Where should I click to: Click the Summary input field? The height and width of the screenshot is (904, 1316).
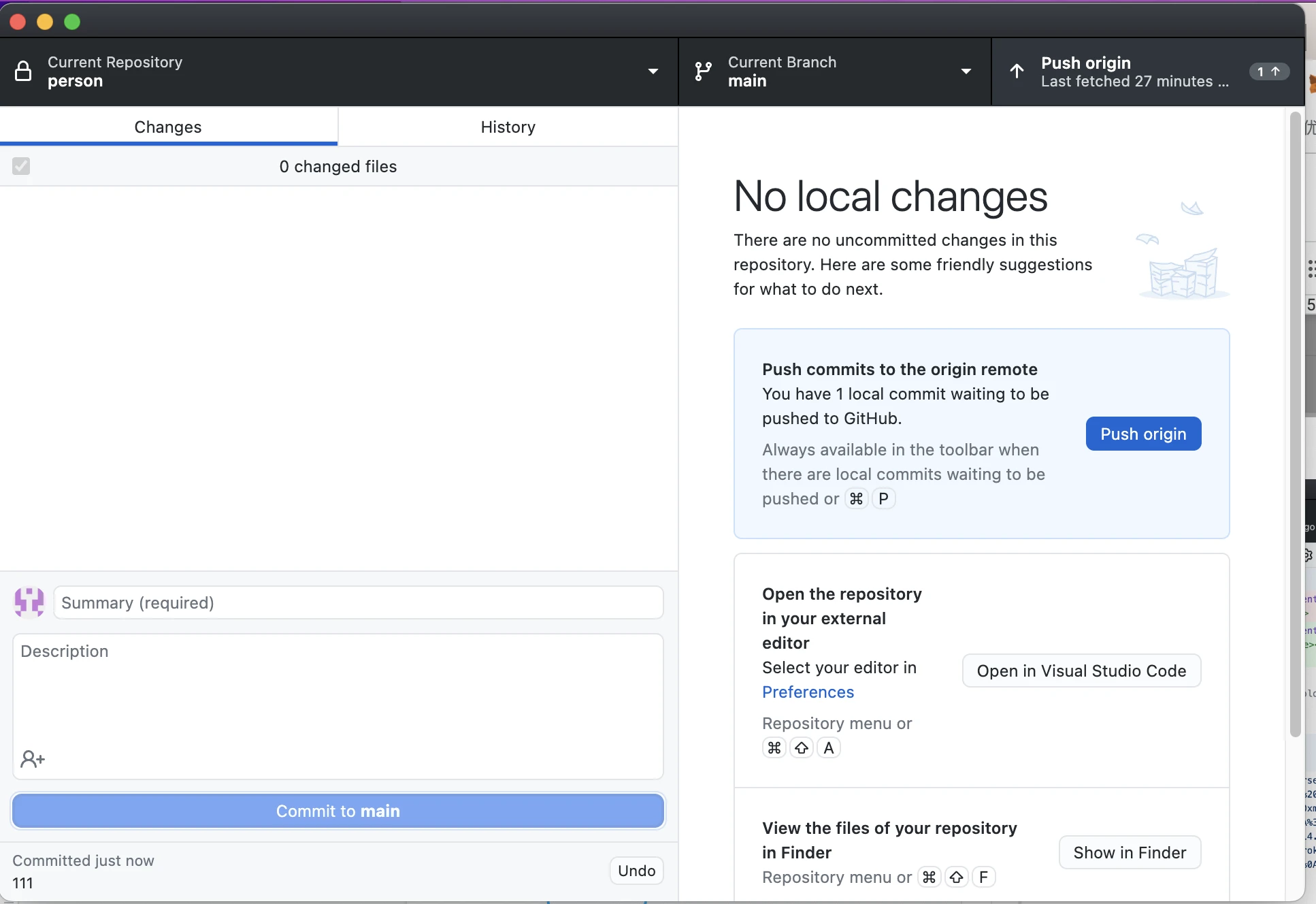pyautogui.click(x=359, y=603)
